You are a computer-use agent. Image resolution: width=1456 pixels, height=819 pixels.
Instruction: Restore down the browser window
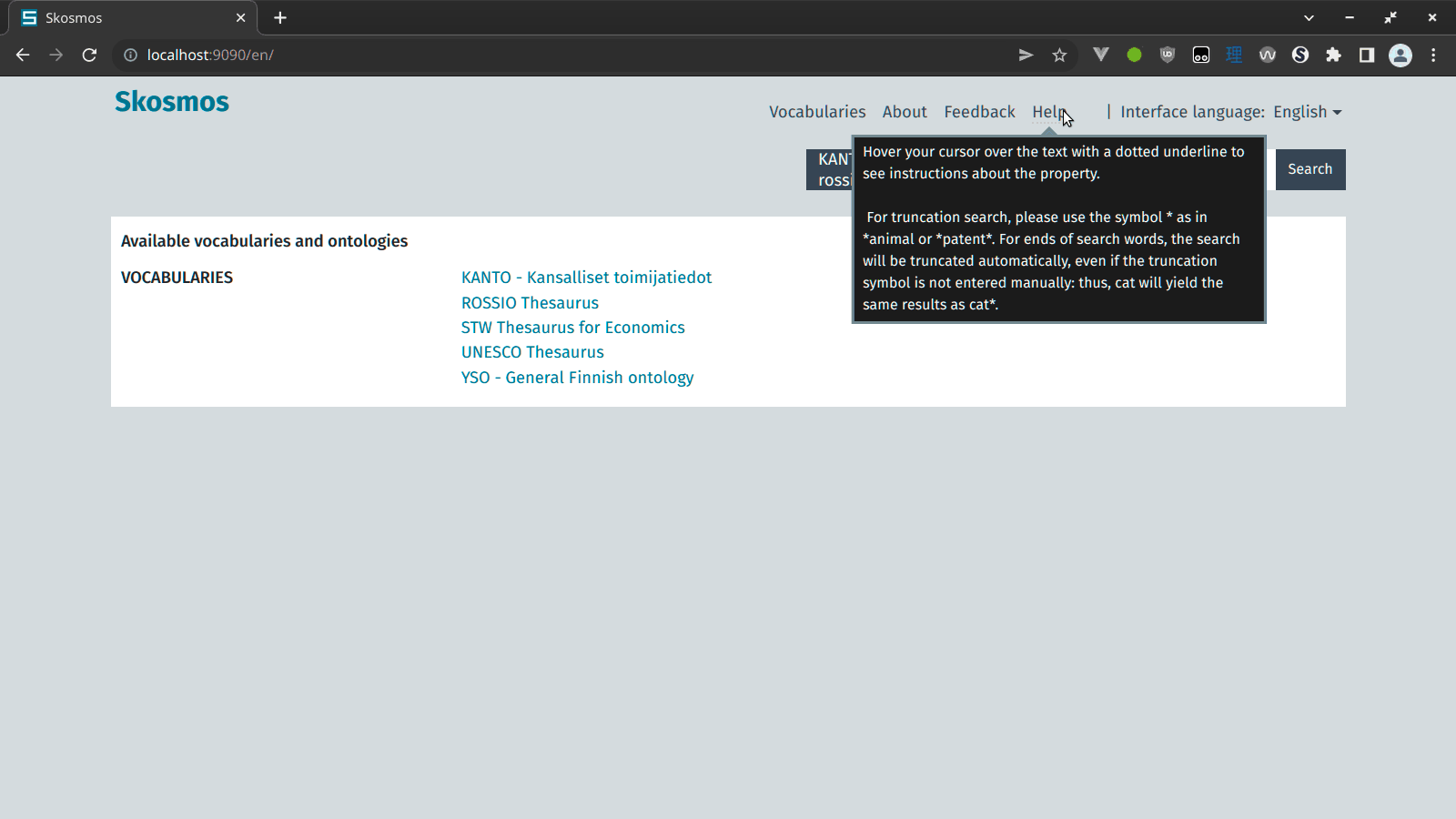pos(1390,17)
